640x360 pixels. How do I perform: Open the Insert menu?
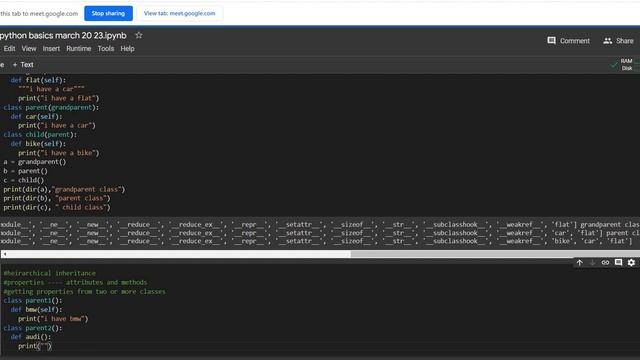51,49
